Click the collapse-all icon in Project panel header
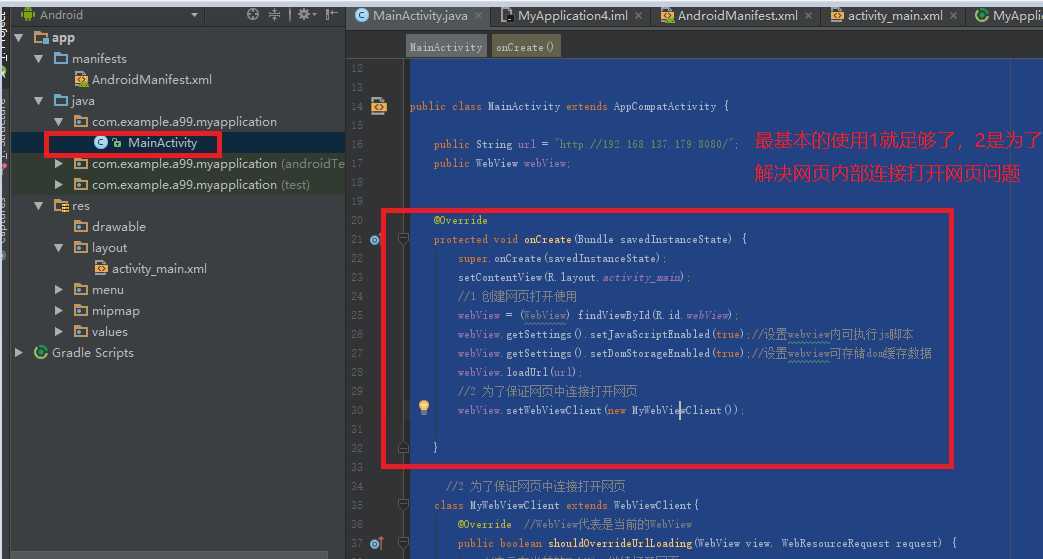The width and height of the screenshot is (1043, 559). point(274,15)
